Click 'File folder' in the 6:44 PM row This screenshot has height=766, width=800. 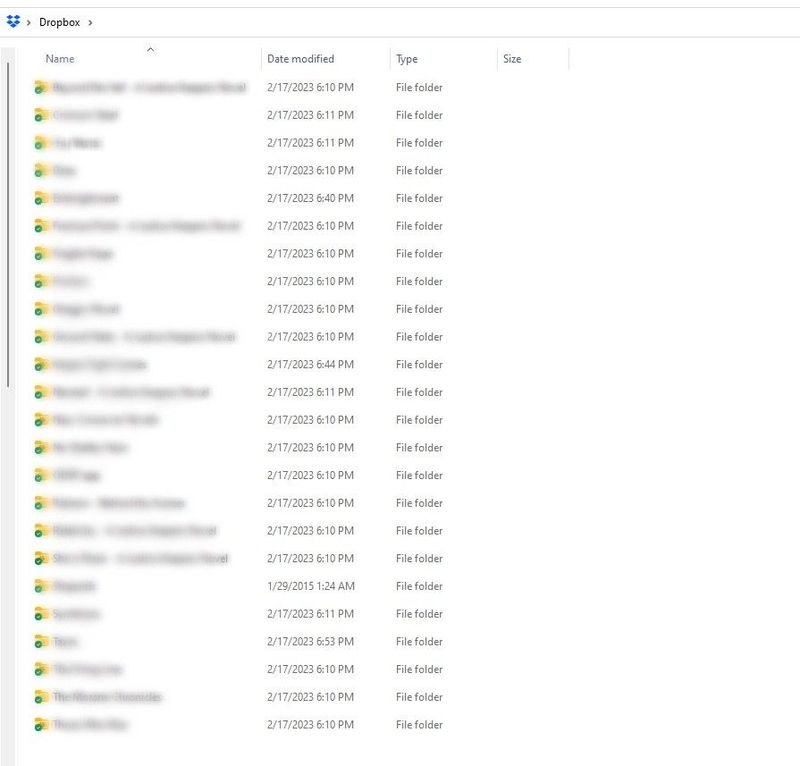point(419,364)
